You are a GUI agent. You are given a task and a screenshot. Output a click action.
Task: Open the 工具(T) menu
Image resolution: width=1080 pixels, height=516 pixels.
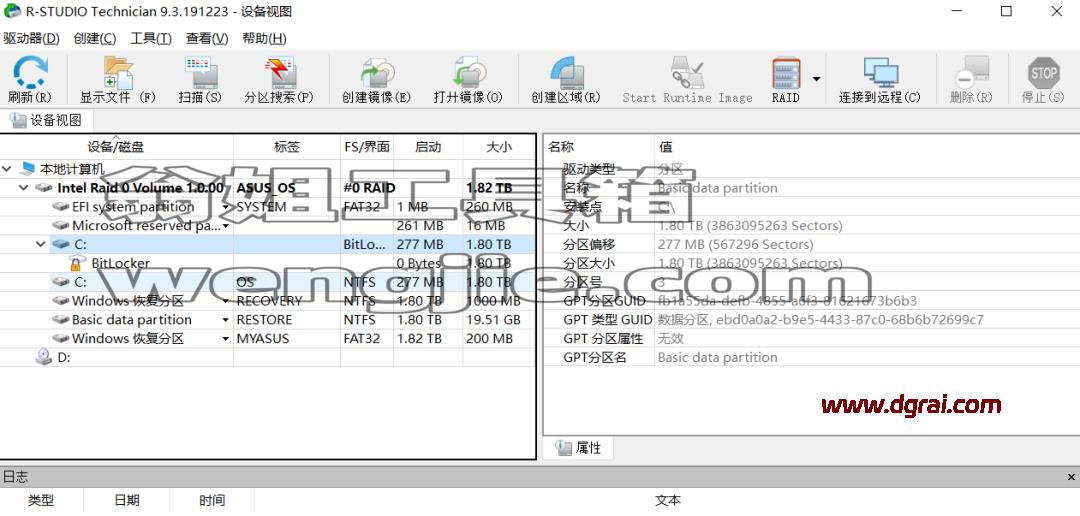tap(151, 39)
